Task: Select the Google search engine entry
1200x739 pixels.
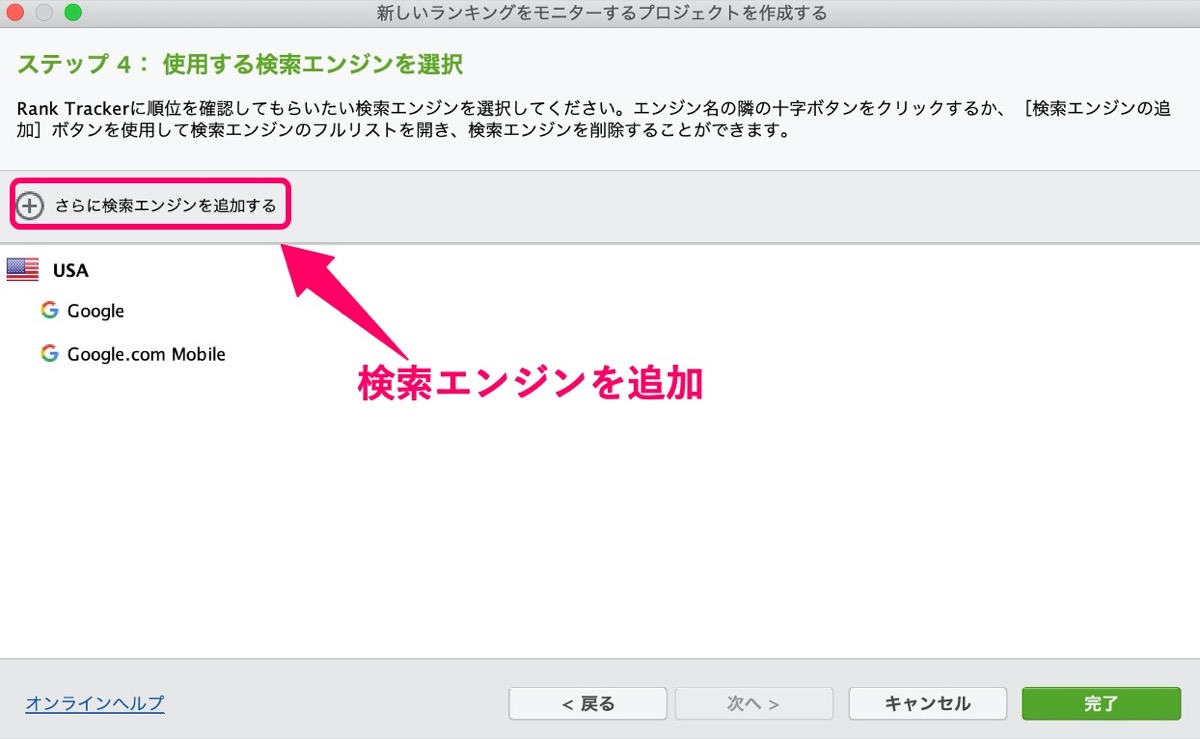Action: click(x=96, y=311)
